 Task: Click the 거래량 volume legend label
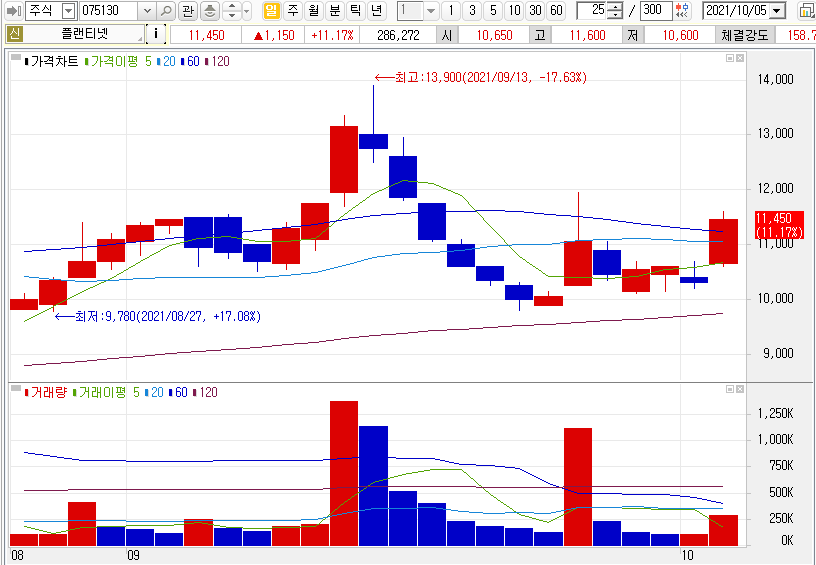pos(48,392)
